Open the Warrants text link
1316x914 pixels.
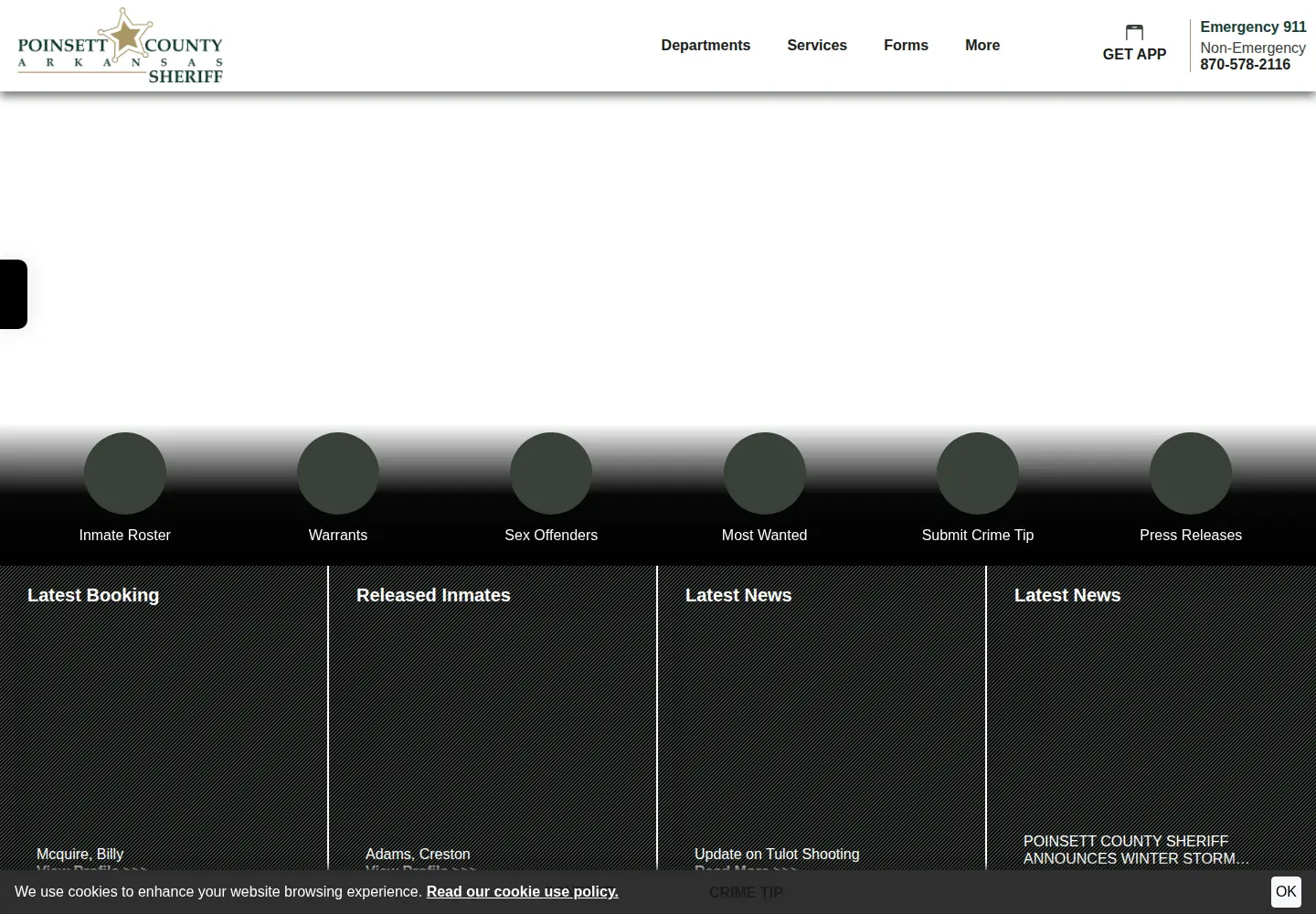point(338,536)
